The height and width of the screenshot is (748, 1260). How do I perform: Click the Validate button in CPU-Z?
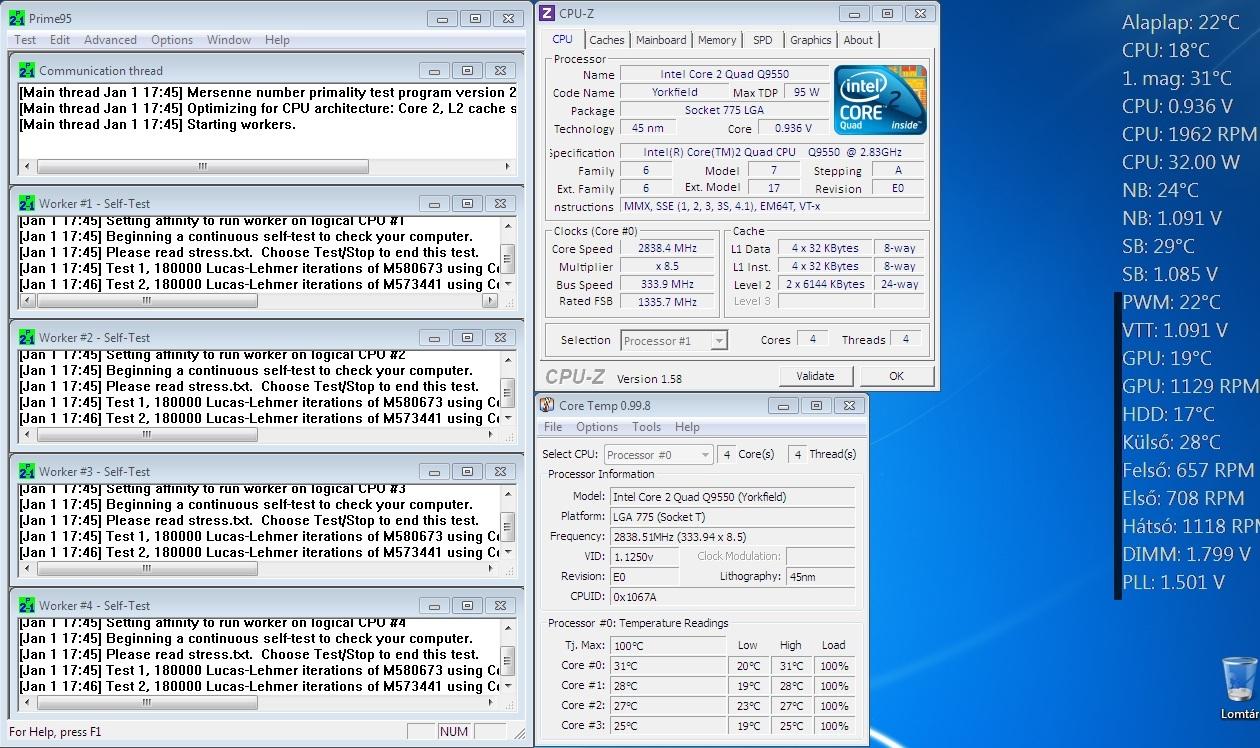coord(815,376)
